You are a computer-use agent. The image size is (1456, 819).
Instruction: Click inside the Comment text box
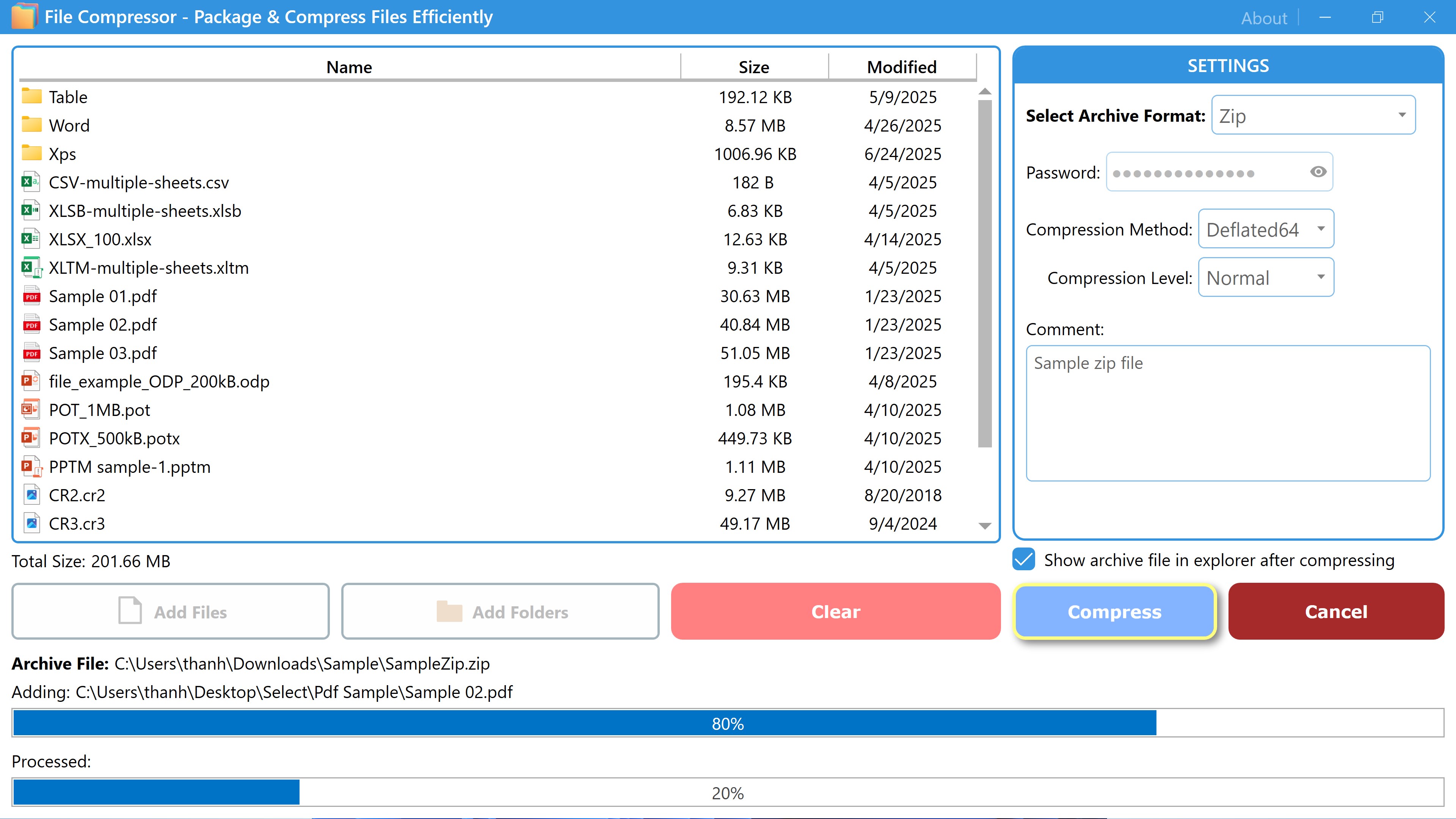[x=1228, y=413]
